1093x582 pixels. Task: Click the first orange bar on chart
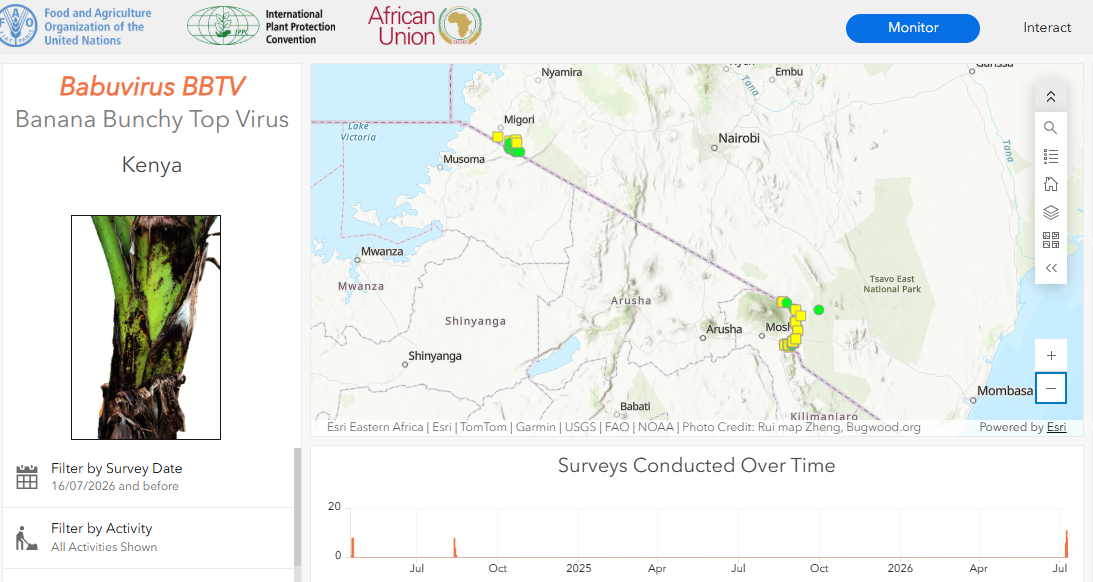pyautogui.click(x=353, y=547)
